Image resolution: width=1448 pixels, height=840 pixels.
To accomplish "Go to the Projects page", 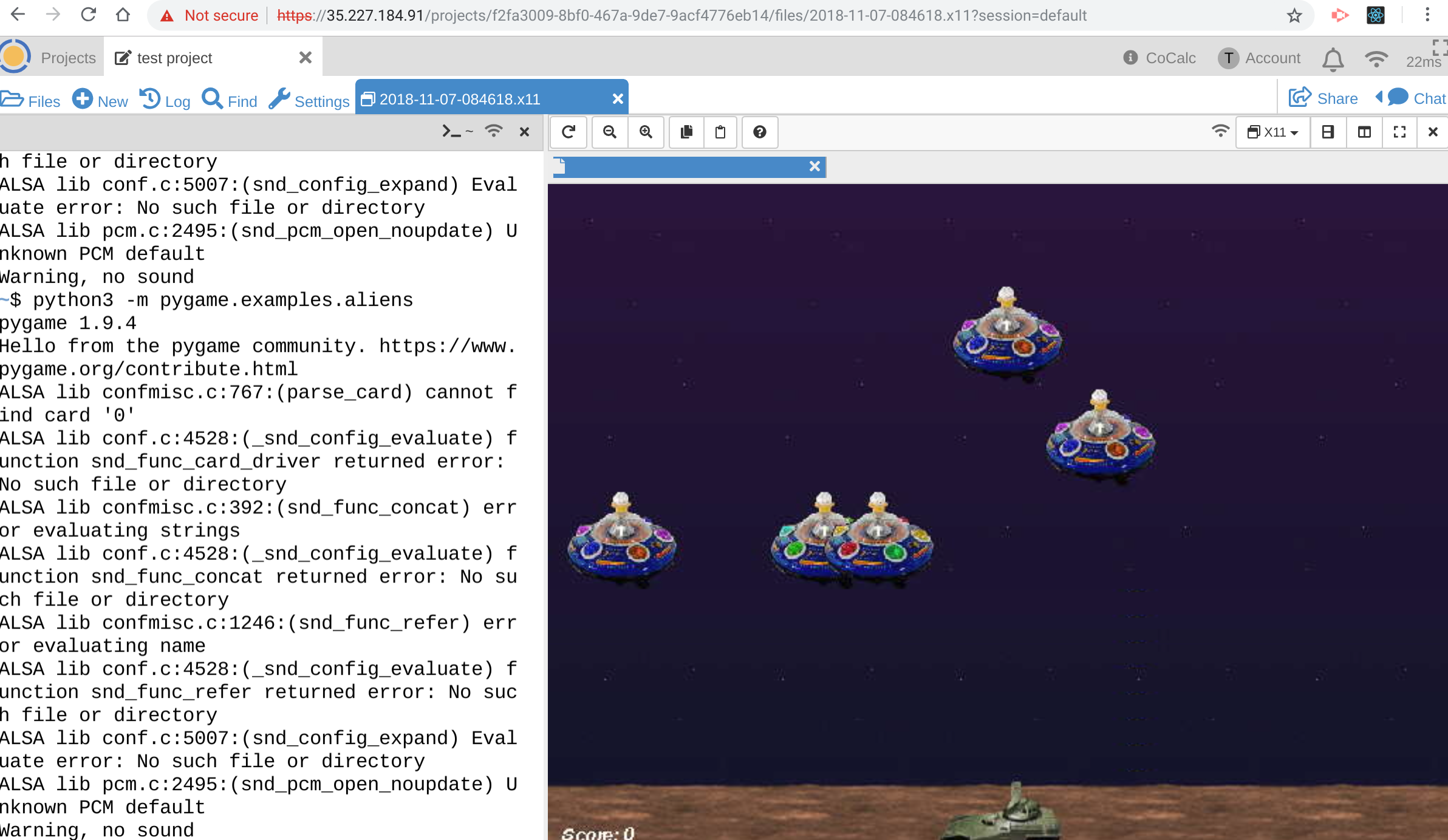I will point(68,58).
